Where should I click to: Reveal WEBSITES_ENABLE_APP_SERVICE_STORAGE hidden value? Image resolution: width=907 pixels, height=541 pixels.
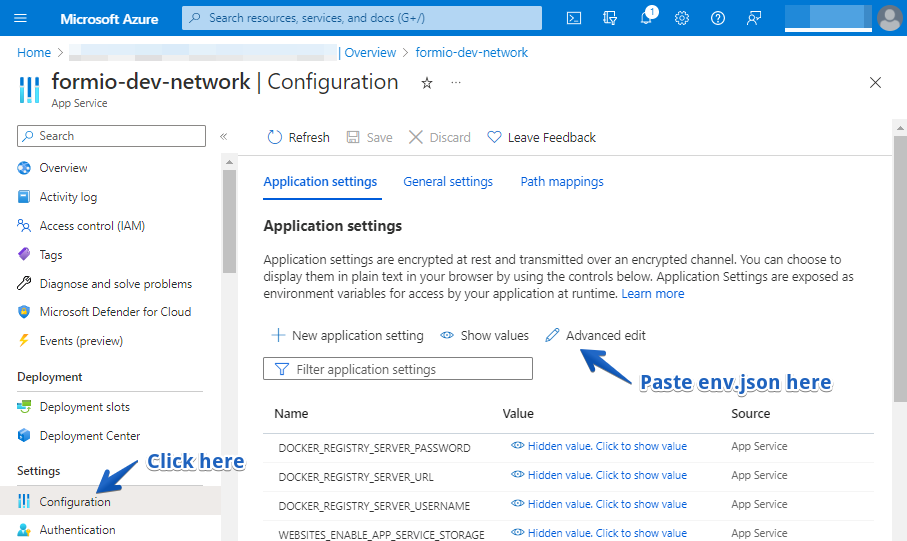click(x=599, y=533)
